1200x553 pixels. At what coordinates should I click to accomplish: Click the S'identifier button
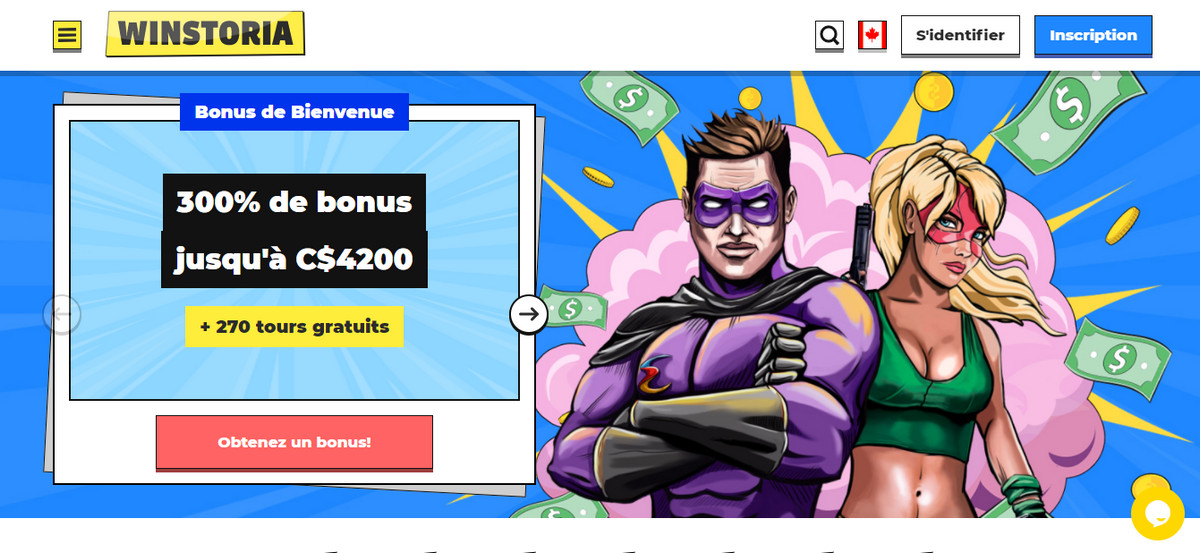(960, 35)
